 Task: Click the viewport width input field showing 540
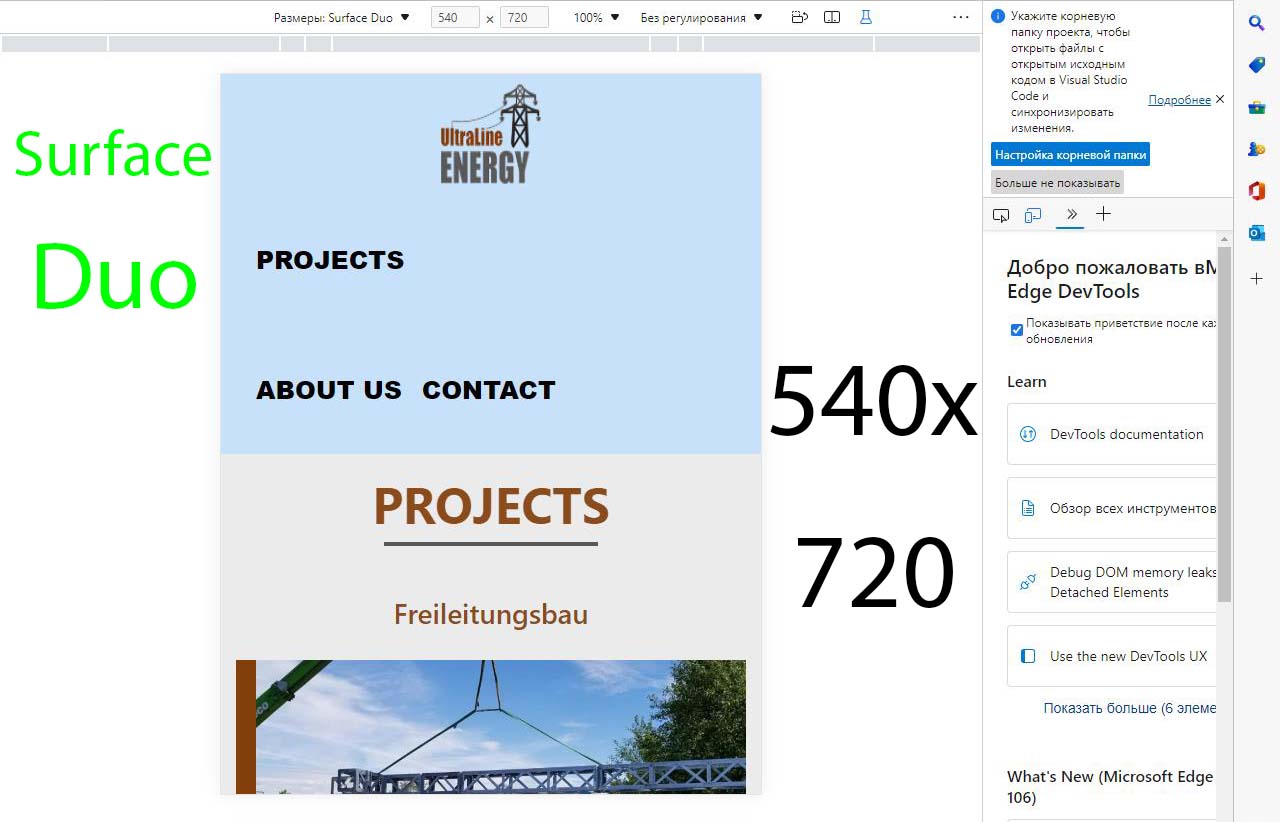(455, 18)
